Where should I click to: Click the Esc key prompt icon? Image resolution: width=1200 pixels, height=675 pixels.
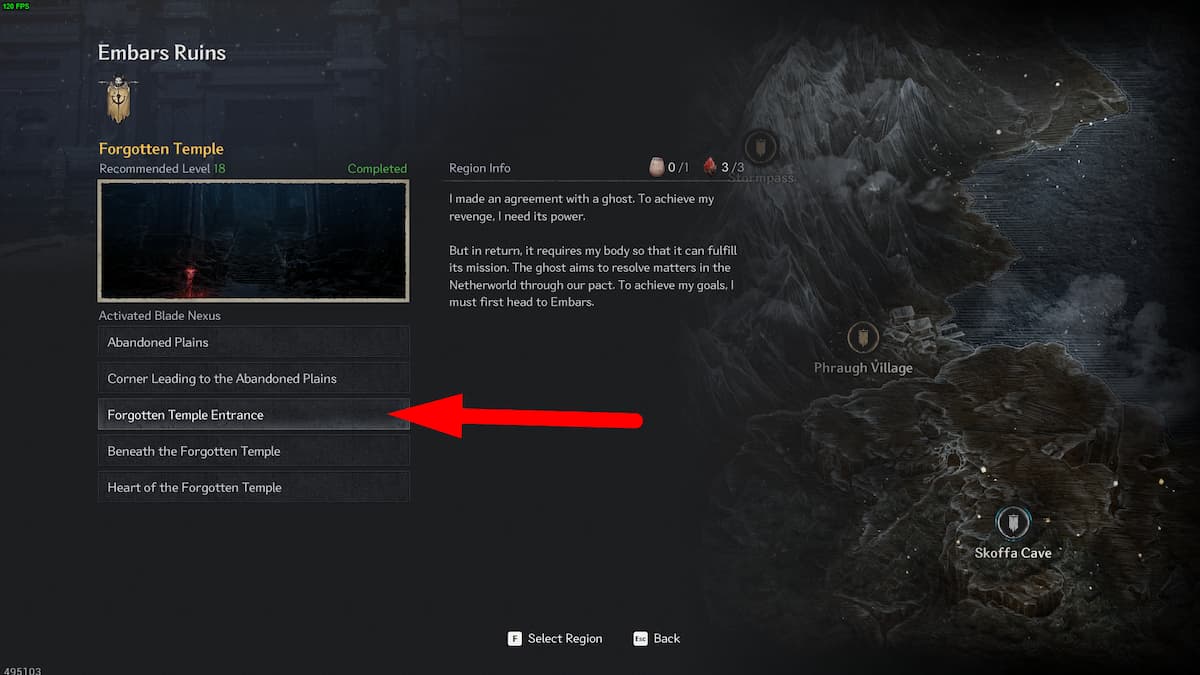pyautogui.click(x=640, y=638)
